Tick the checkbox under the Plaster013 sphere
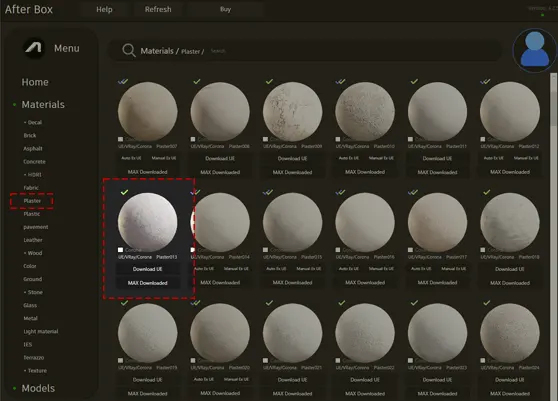558x401 pixels. coord(121,250)
